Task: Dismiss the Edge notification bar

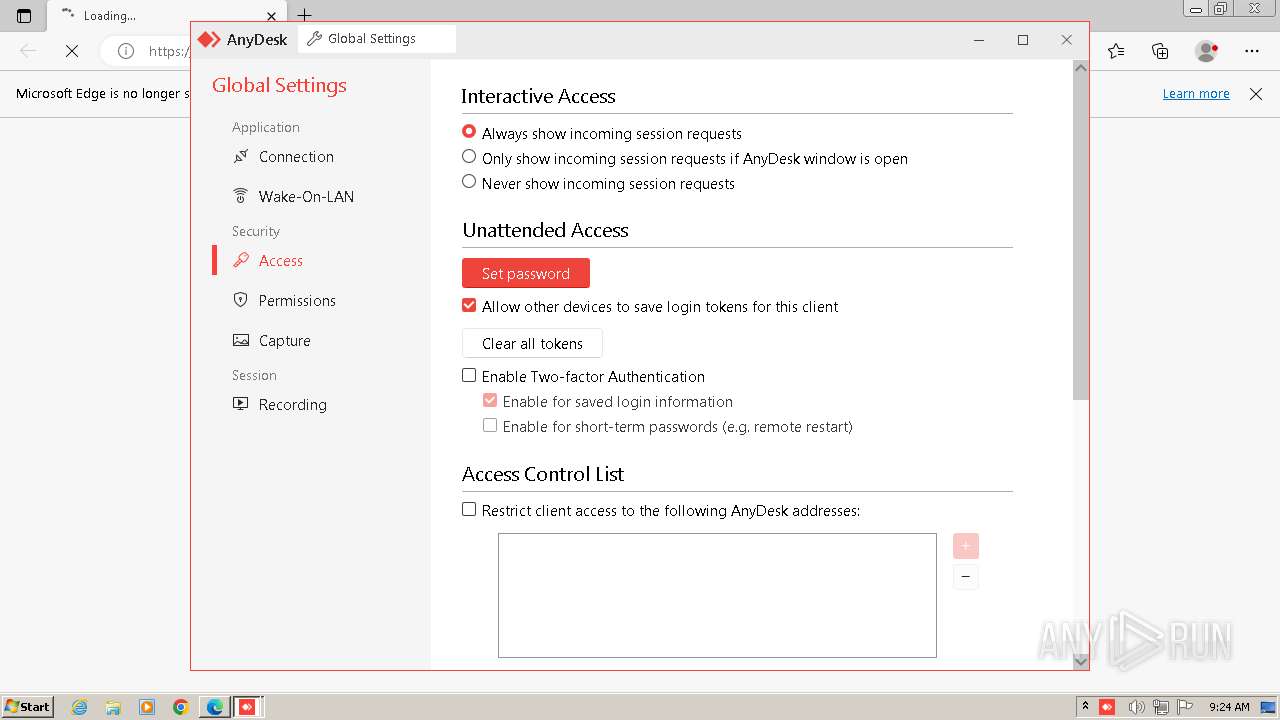Action: click(x=1256, y=93)
